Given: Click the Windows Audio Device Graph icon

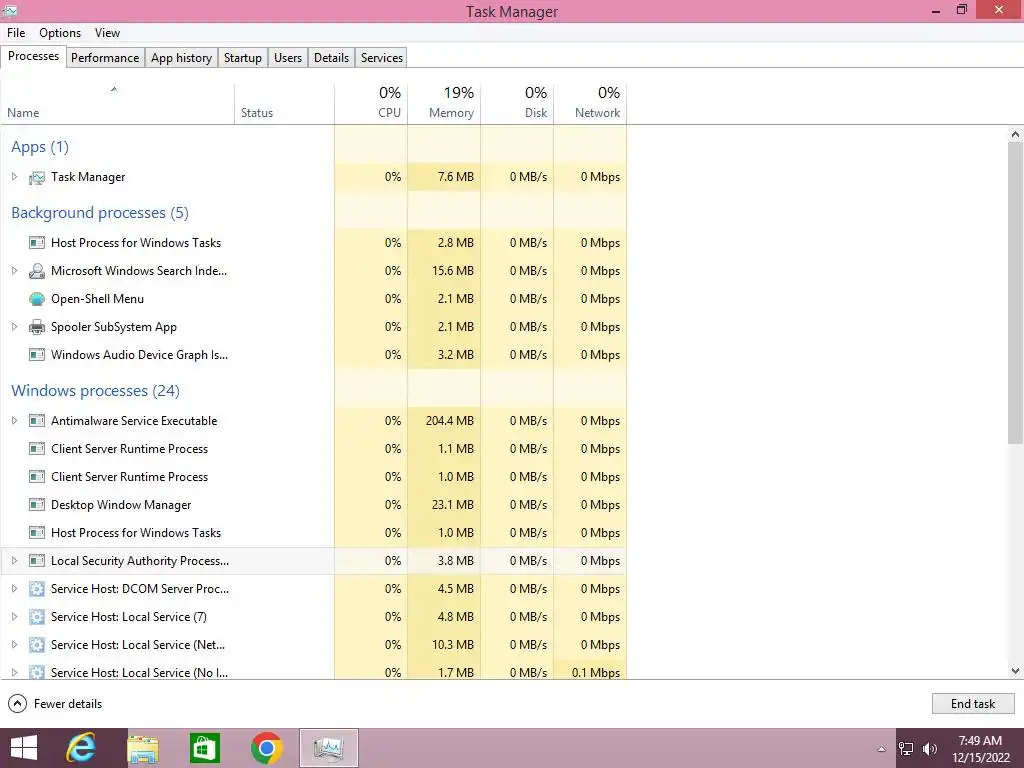Looking at the screenshot, I should click(x=37, y=355).
